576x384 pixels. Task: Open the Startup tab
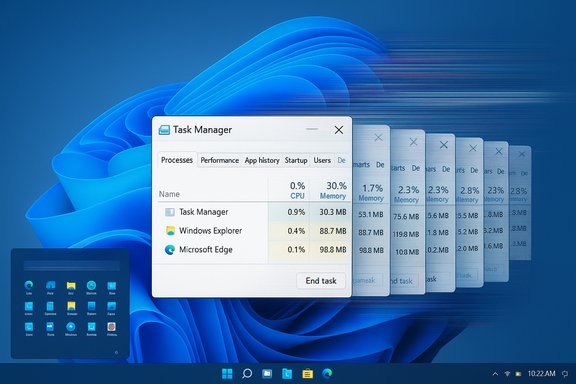coord(296,160)
